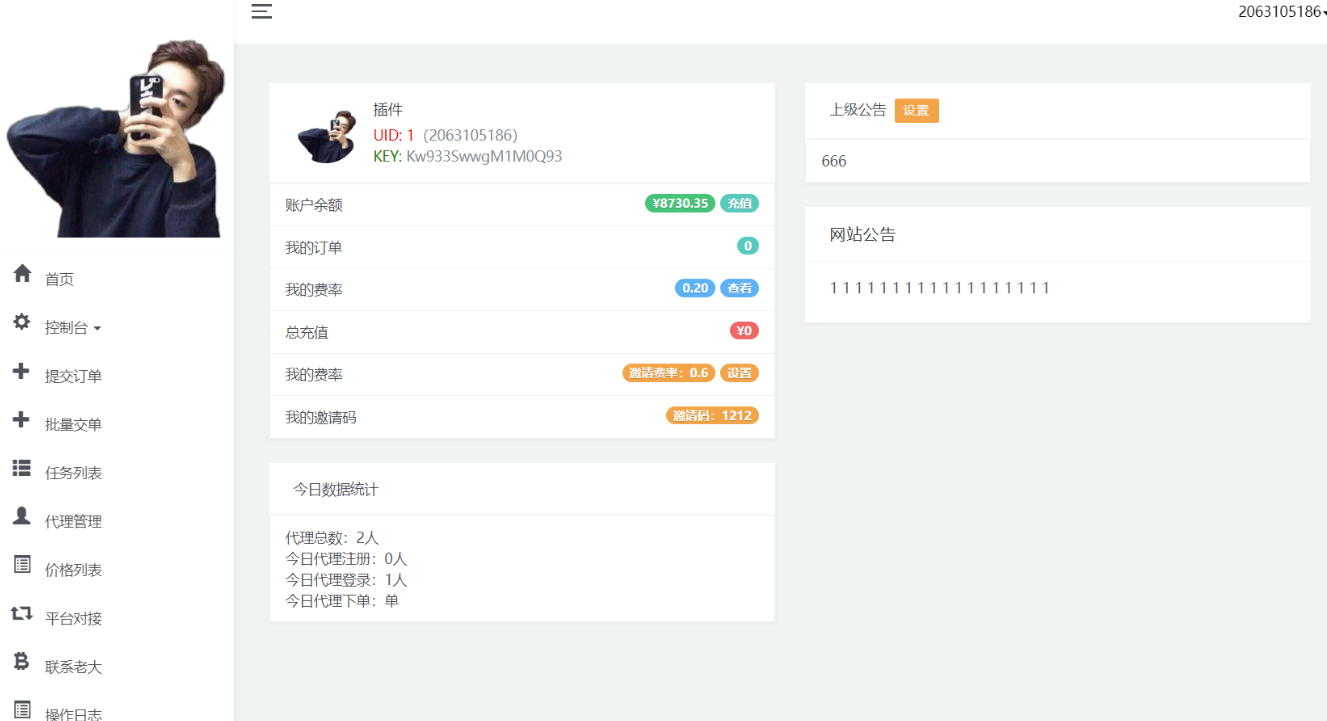Click the home icon beside 首页

[x=22, y=274]
